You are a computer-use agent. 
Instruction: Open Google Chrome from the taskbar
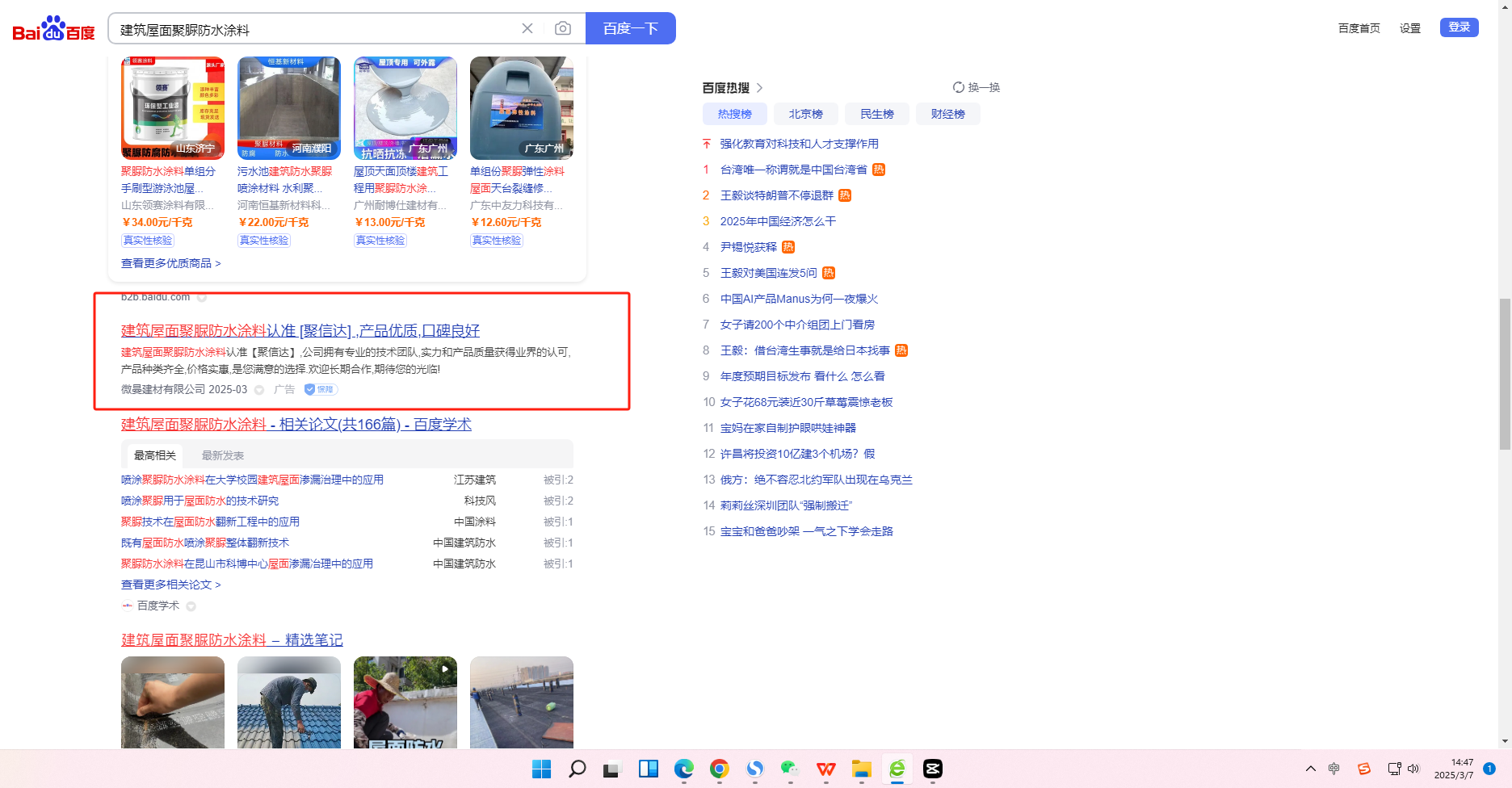pyautogui.click(x=719, y=769)
